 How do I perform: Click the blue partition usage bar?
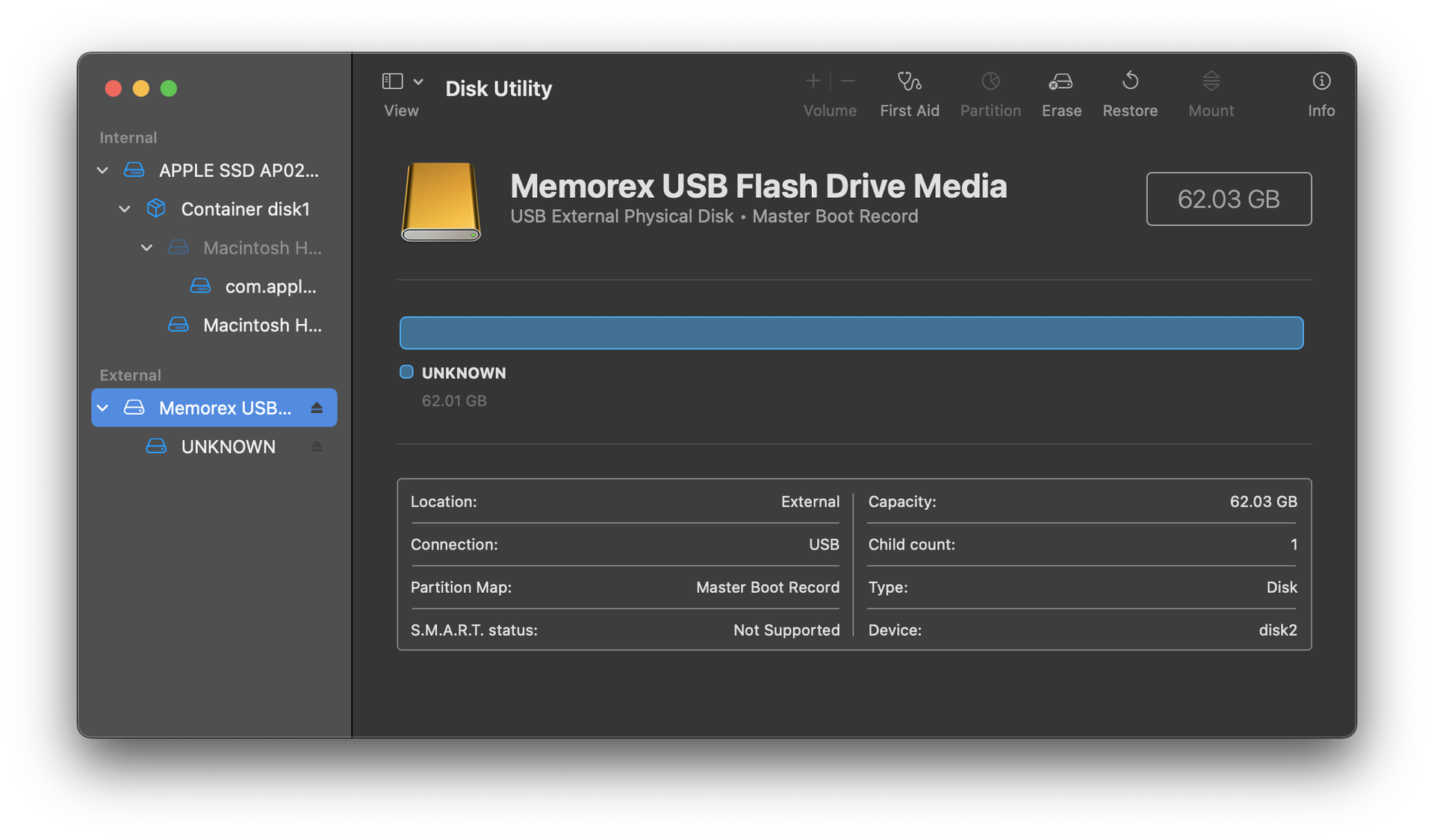[851, 333]
